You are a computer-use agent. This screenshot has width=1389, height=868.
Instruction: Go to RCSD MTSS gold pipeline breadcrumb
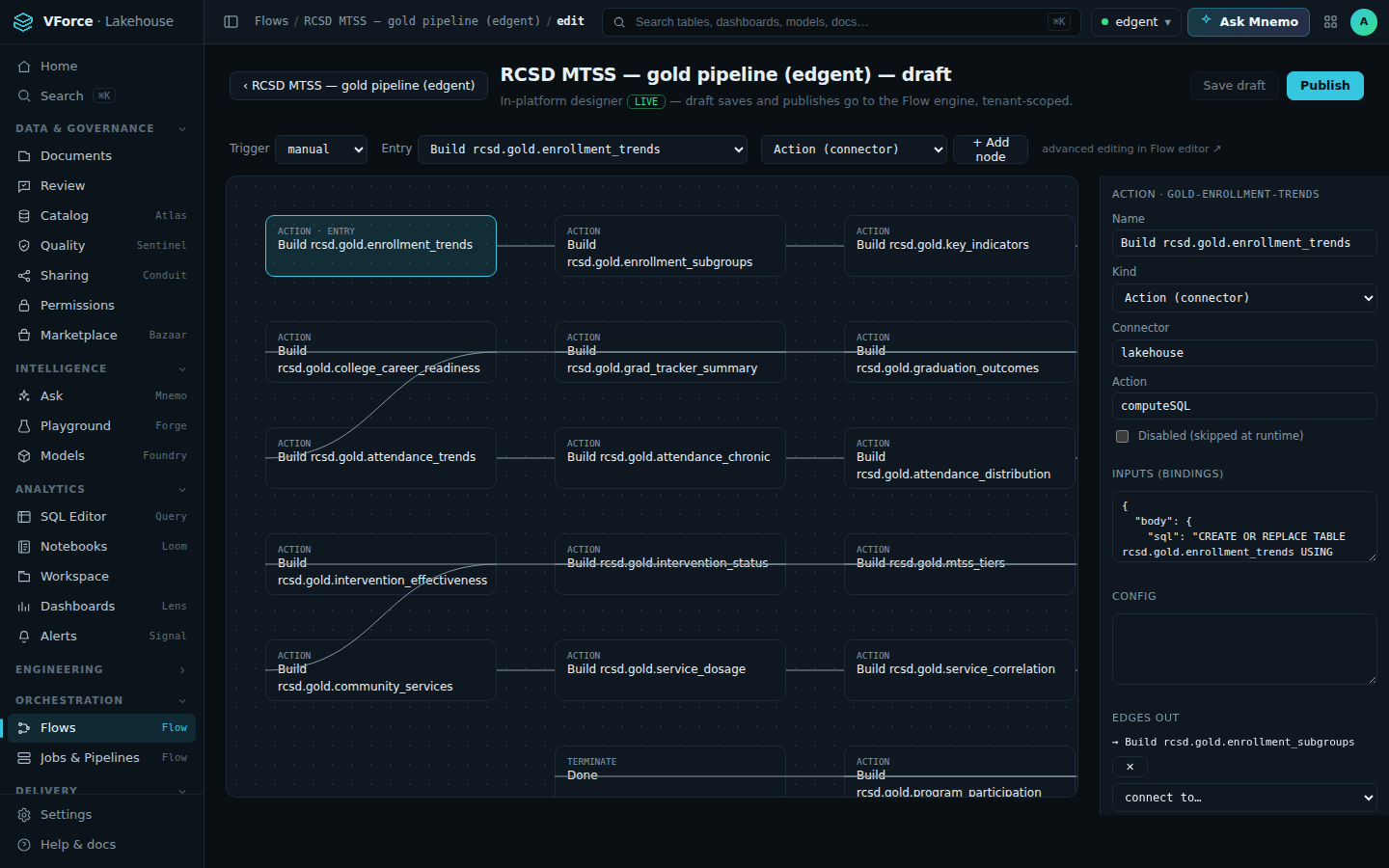click(422, 21)
